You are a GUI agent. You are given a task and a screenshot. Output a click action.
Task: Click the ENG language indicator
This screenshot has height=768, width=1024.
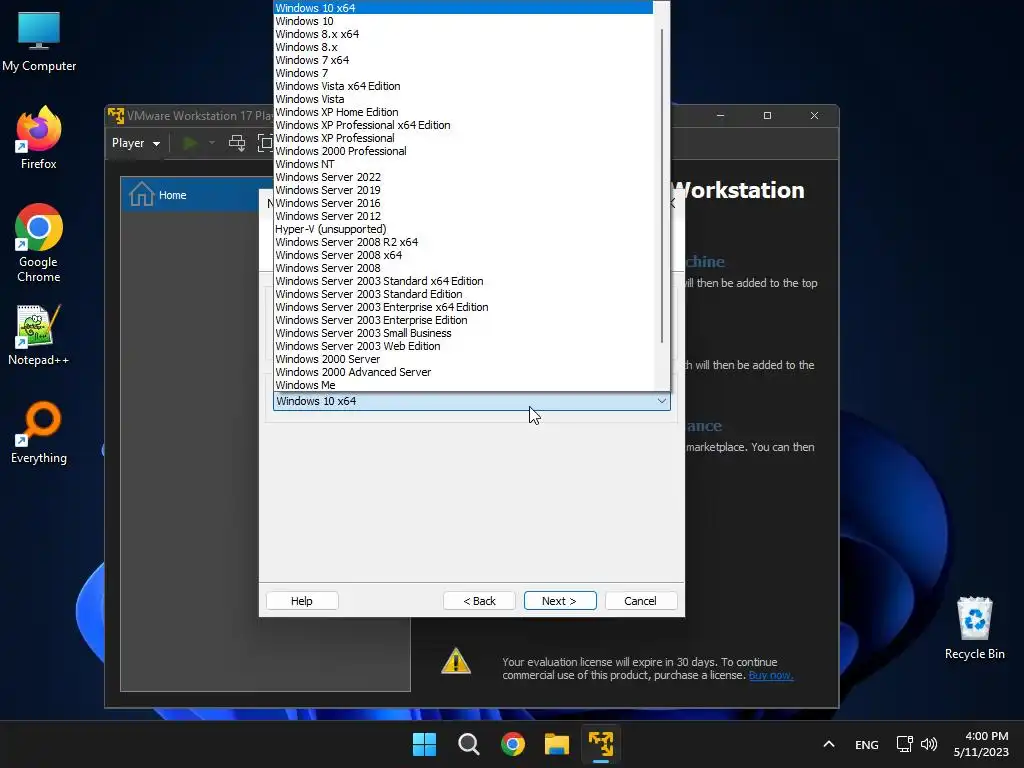point(867,744)
